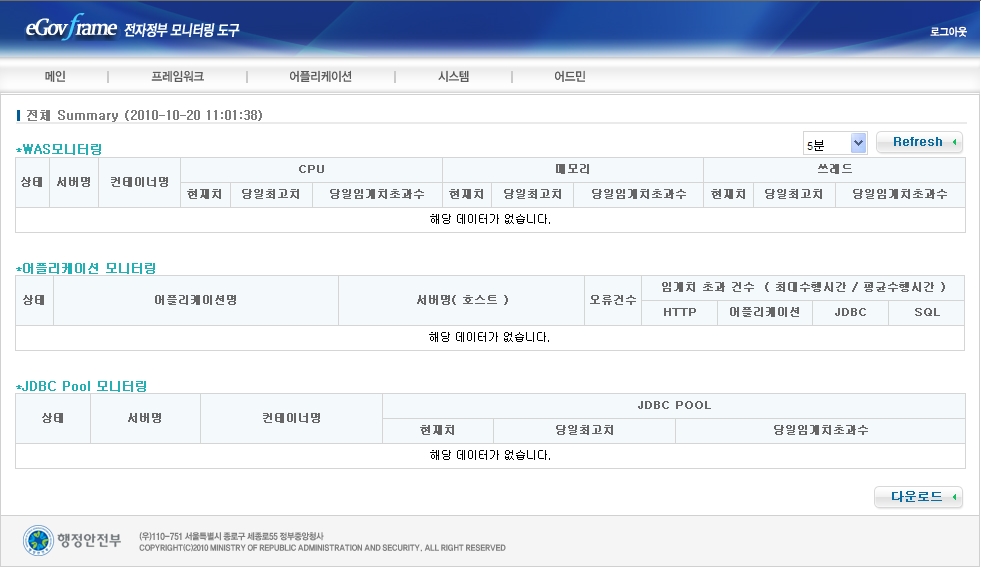Click the 오류건수 column header
This screenshot has height=568, width=981.
(612, 300)
